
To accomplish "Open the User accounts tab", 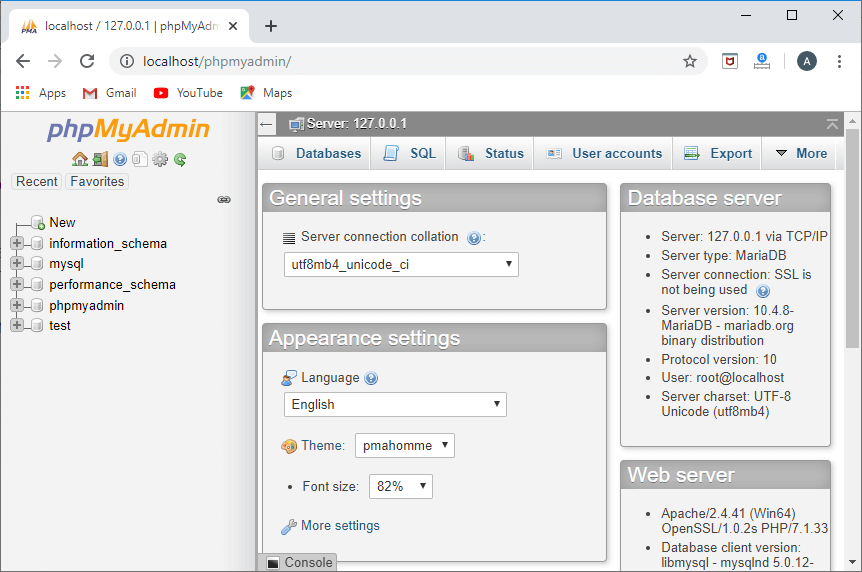I will pyautogui.click(x=604, y=154).
